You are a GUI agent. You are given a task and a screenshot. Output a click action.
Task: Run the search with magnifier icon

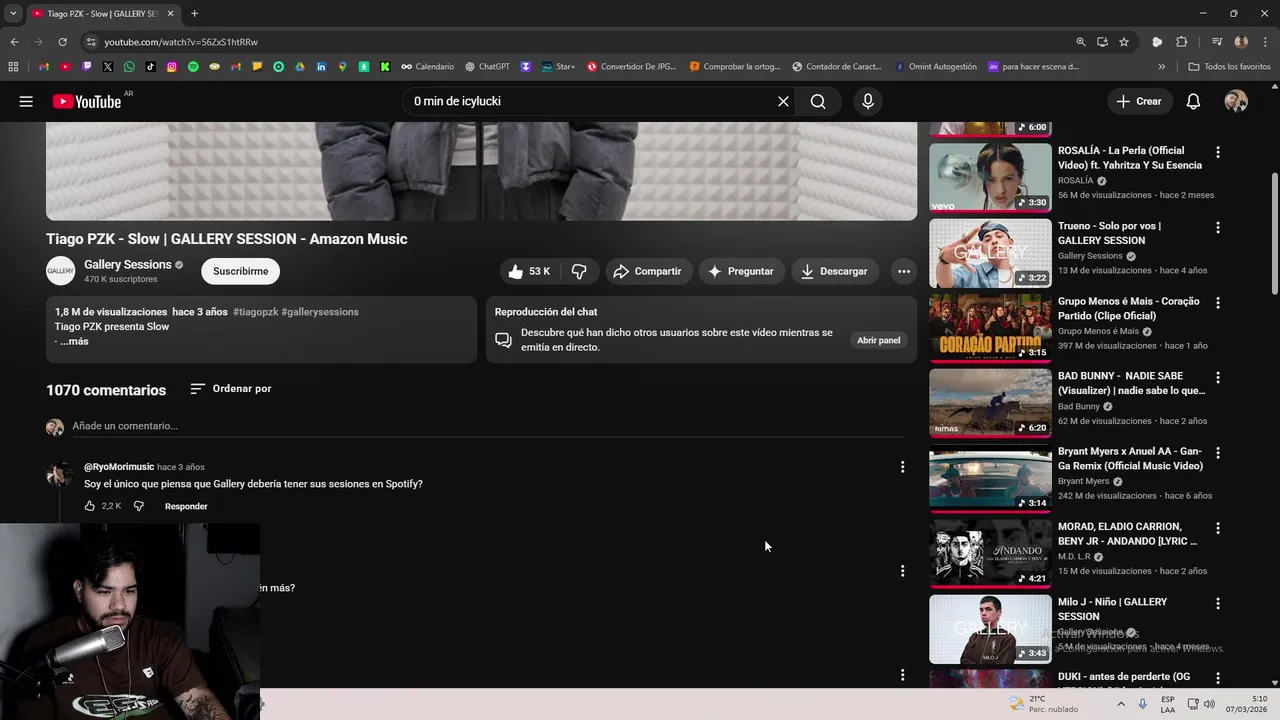[x=818, y=101]
